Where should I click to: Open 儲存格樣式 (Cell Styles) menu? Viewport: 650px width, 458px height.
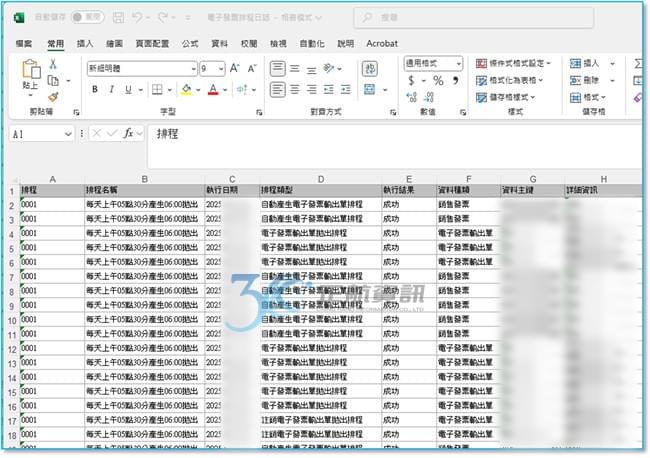pos(505,97)
